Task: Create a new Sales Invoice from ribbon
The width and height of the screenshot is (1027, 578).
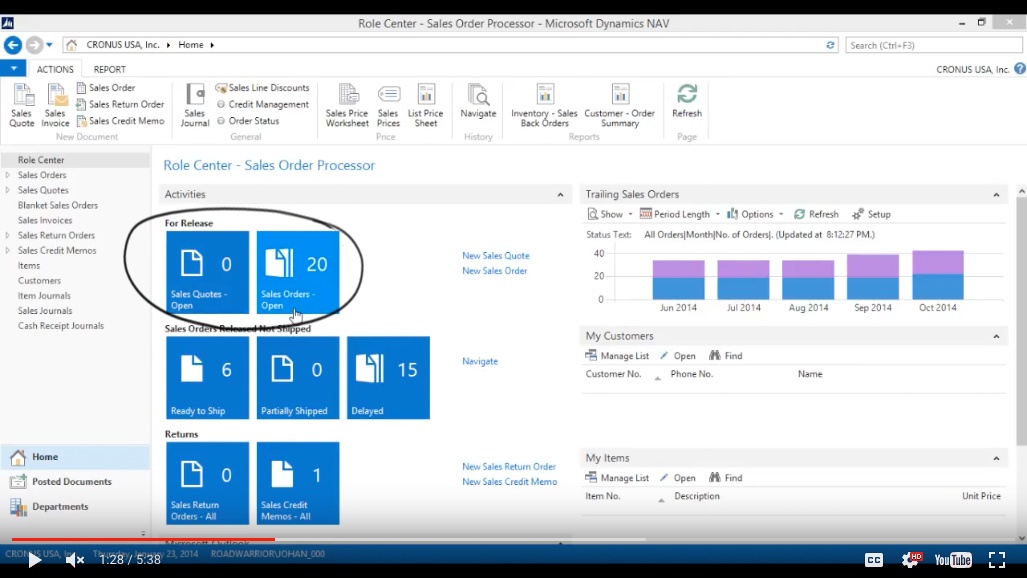Action: pyautogui.click(x=55, y=106)
